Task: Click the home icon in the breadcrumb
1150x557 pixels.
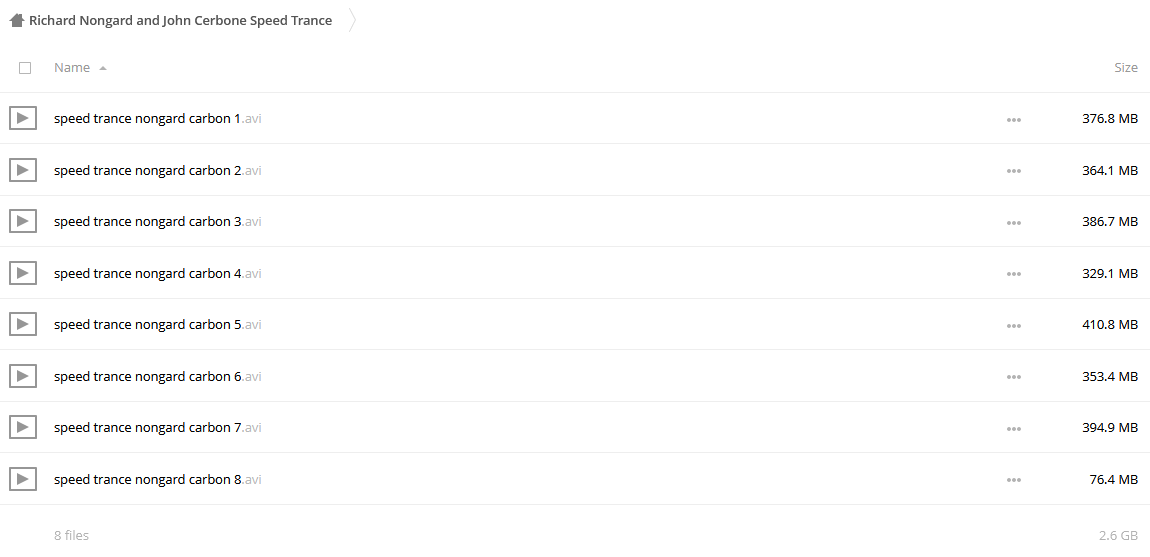Action: 17,21
